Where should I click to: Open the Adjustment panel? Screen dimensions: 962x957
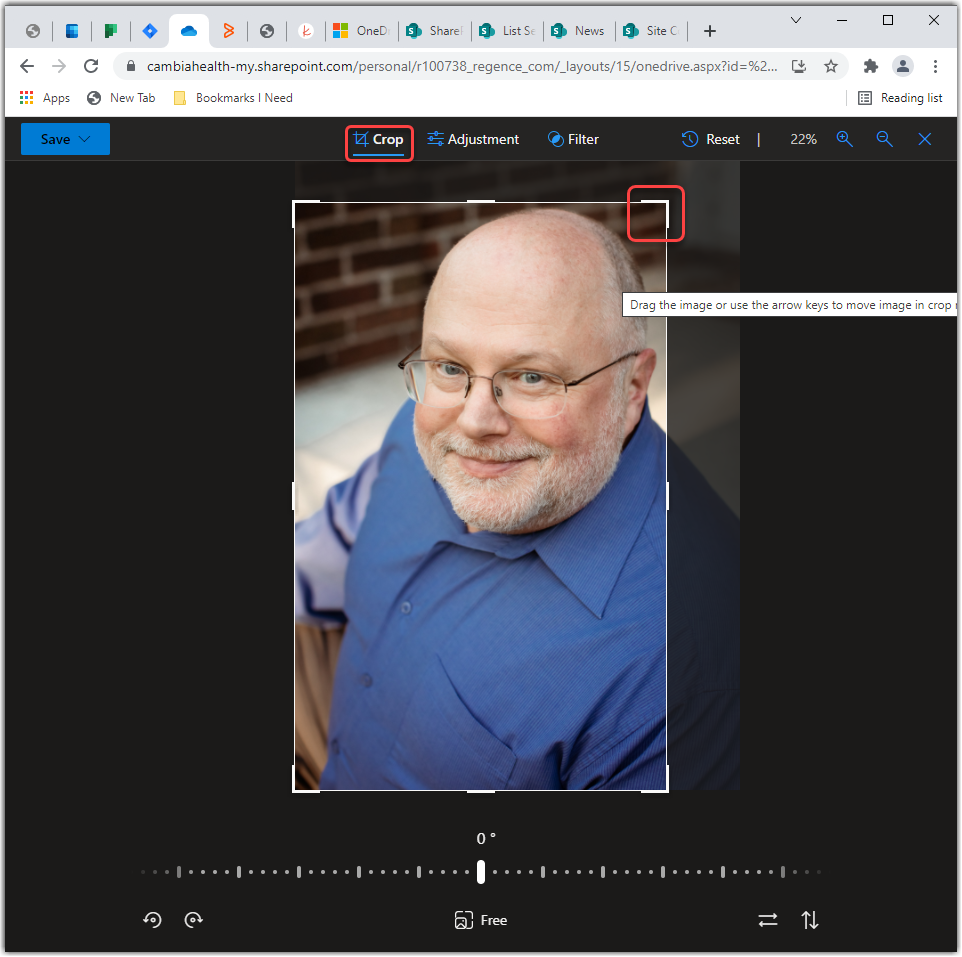click(x=473, y=139)
